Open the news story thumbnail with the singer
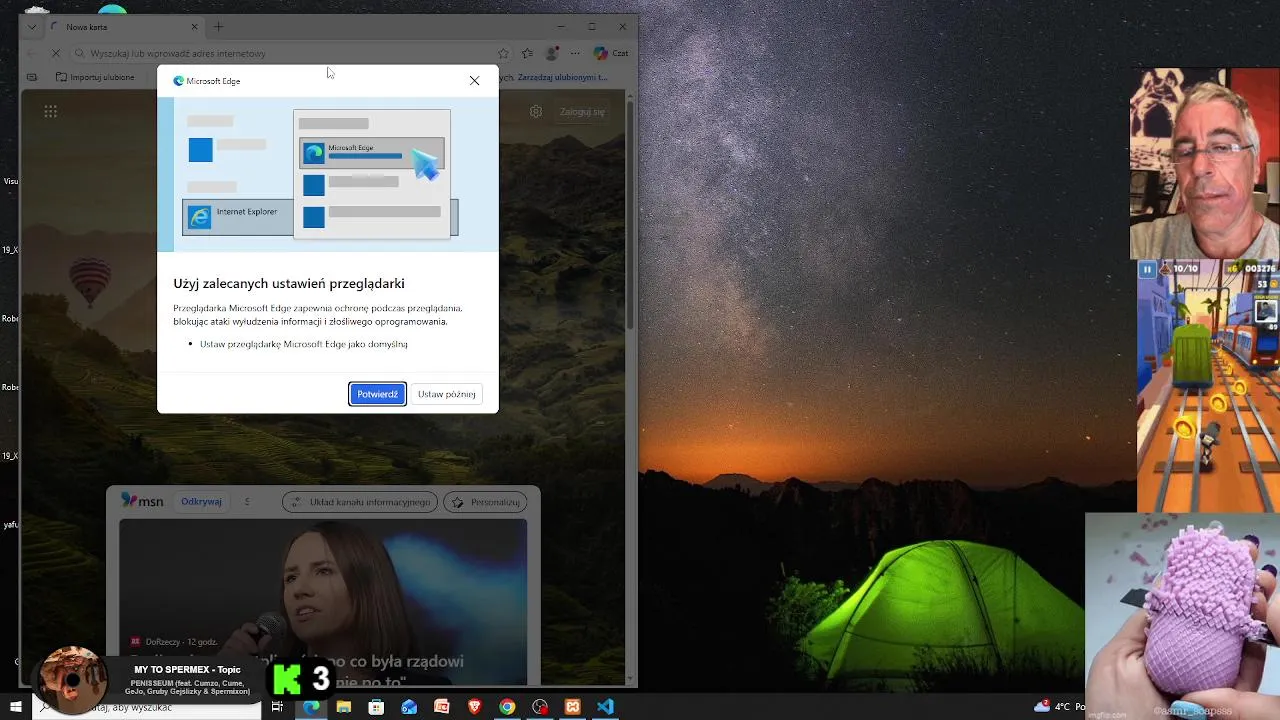This screenshot has width=1280, height=720. pos(323,601)
